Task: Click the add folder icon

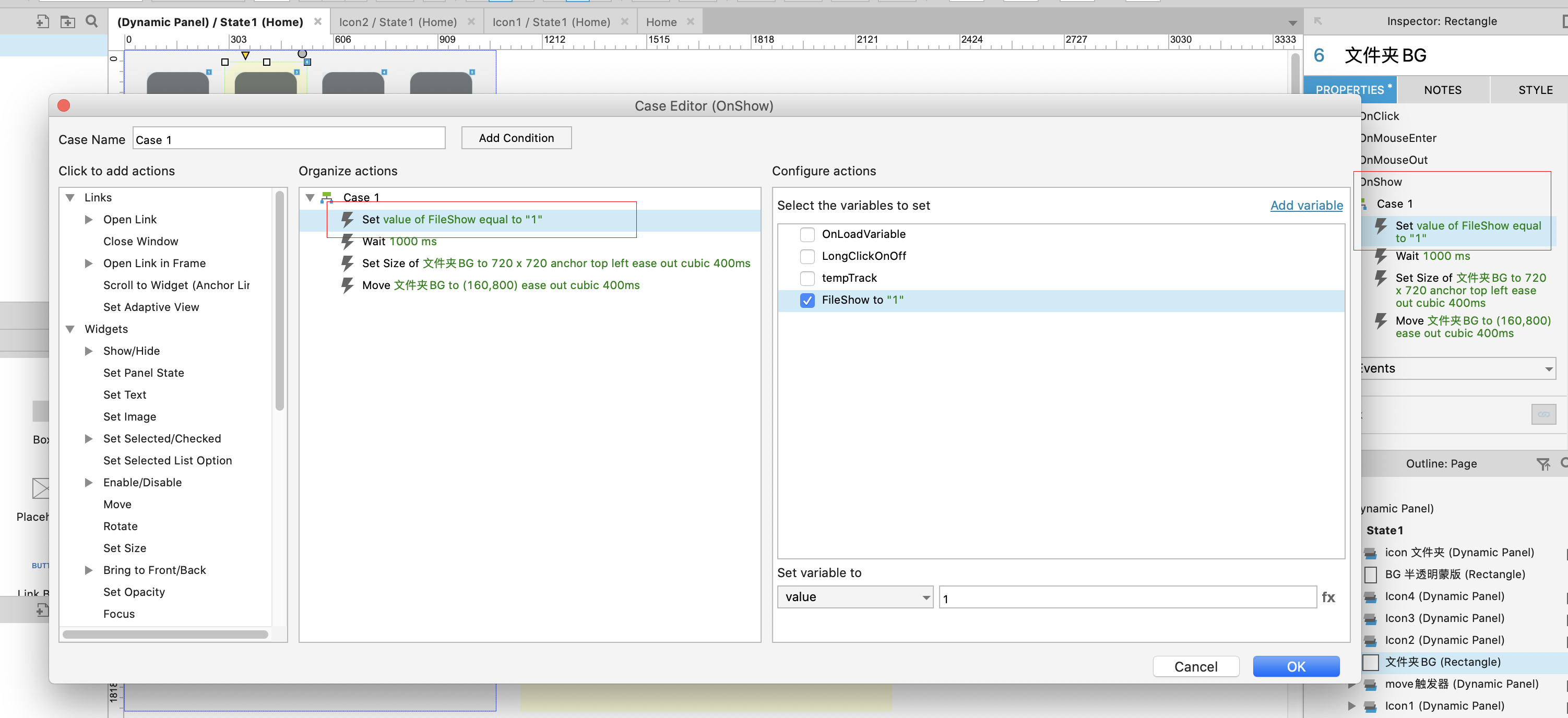Action: coord(67,22)
